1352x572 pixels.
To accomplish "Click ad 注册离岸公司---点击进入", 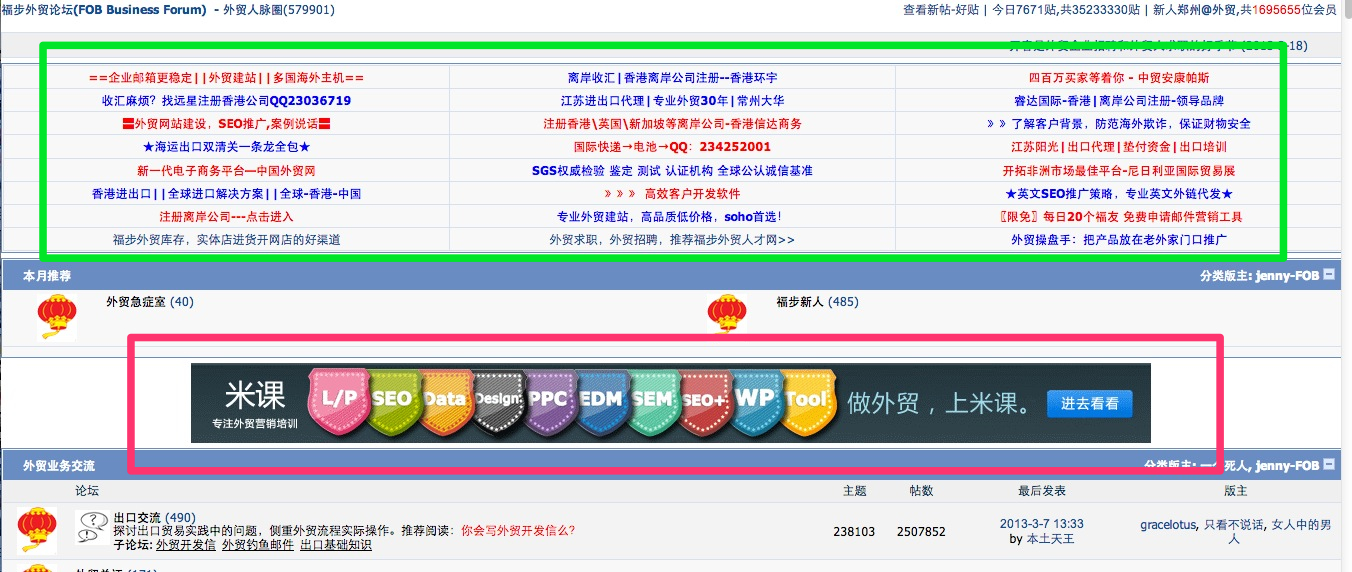I will (226, 217).
